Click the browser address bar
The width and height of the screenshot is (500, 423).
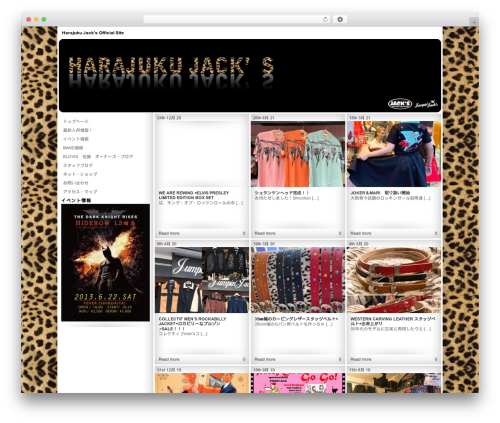237,19
